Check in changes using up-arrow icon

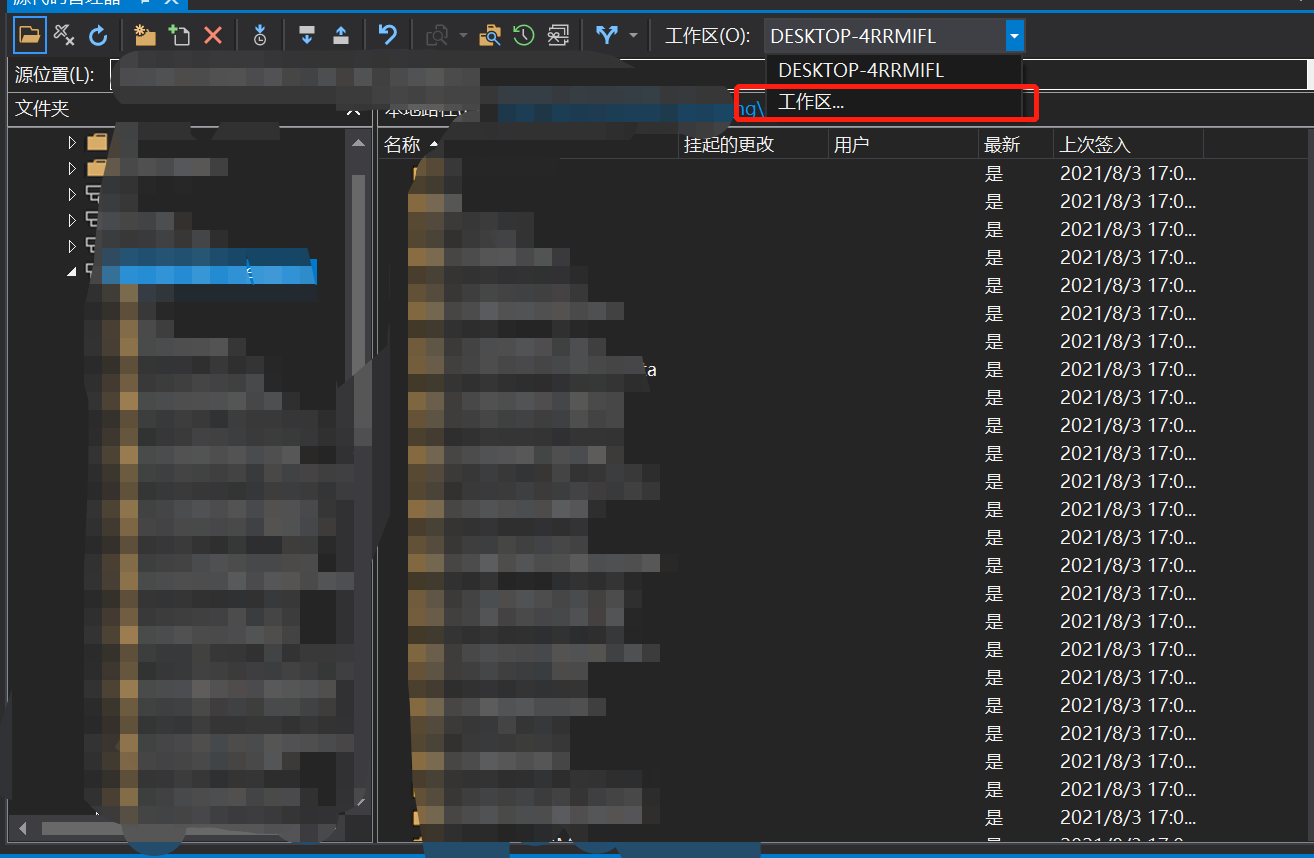click(341, 36)
